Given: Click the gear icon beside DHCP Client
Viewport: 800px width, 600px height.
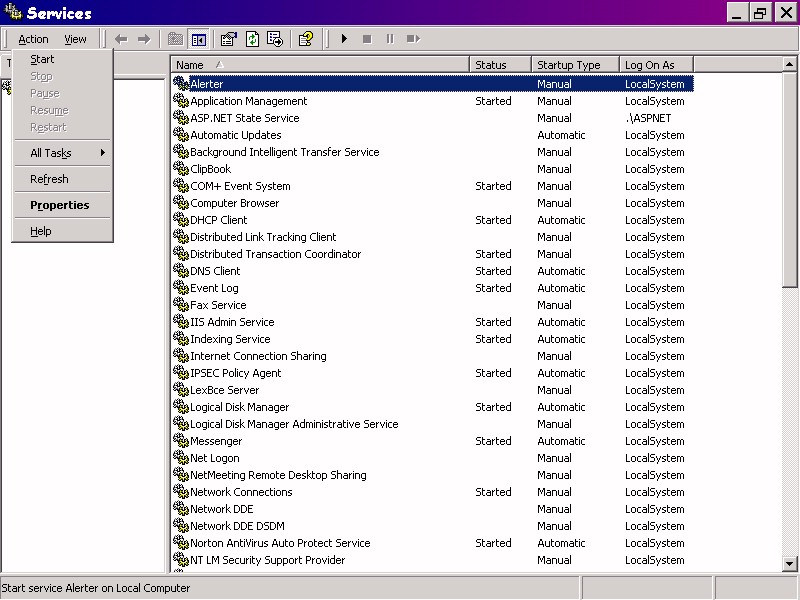Looking at the screenshot, I should (x=181, y=220).
